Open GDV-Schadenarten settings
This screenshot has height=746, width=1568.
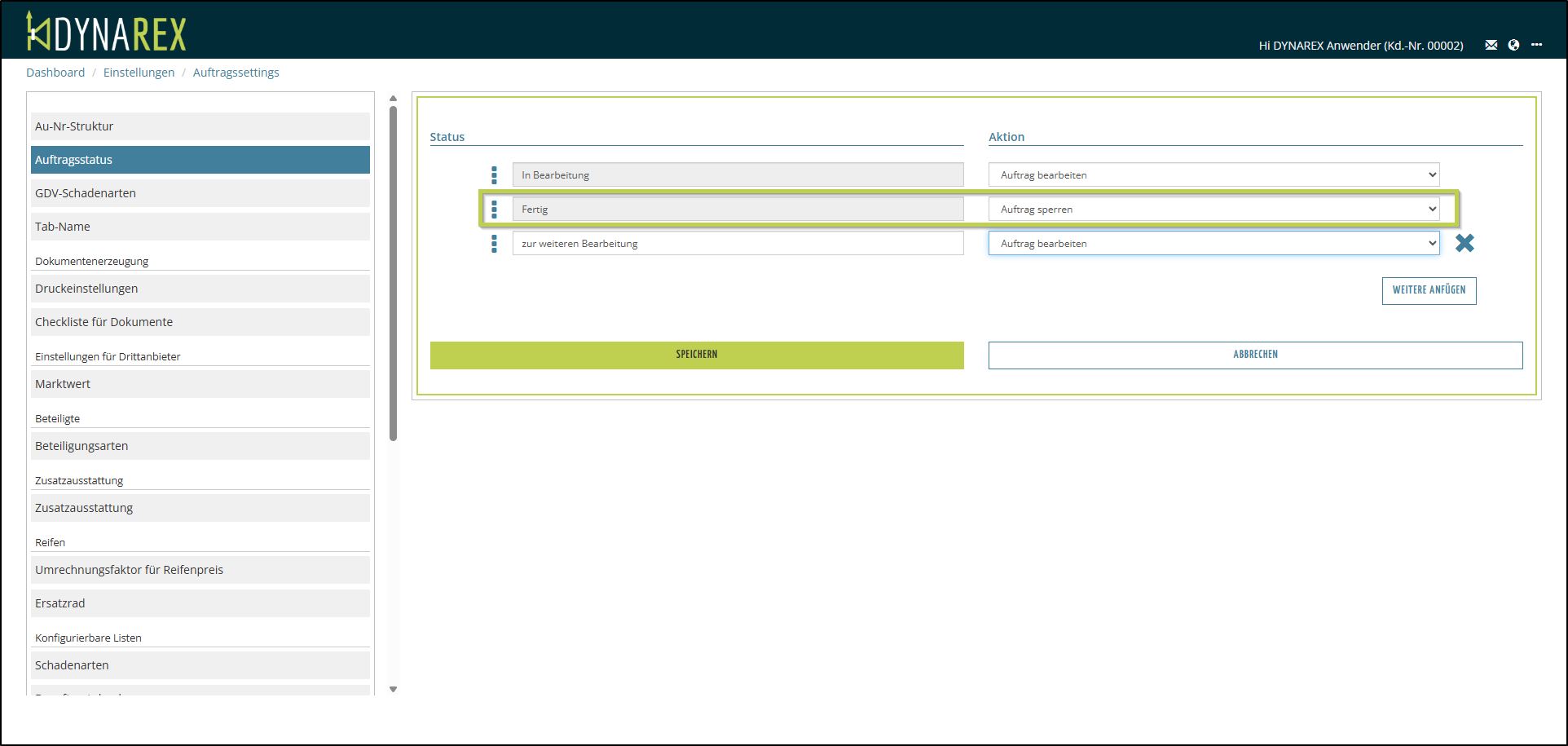pos(200,193)
